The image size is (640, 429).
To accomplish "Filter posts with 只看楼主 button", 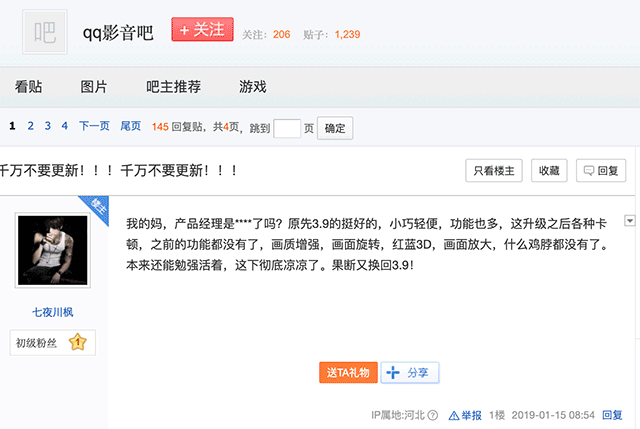I will (x=494, y=171).
